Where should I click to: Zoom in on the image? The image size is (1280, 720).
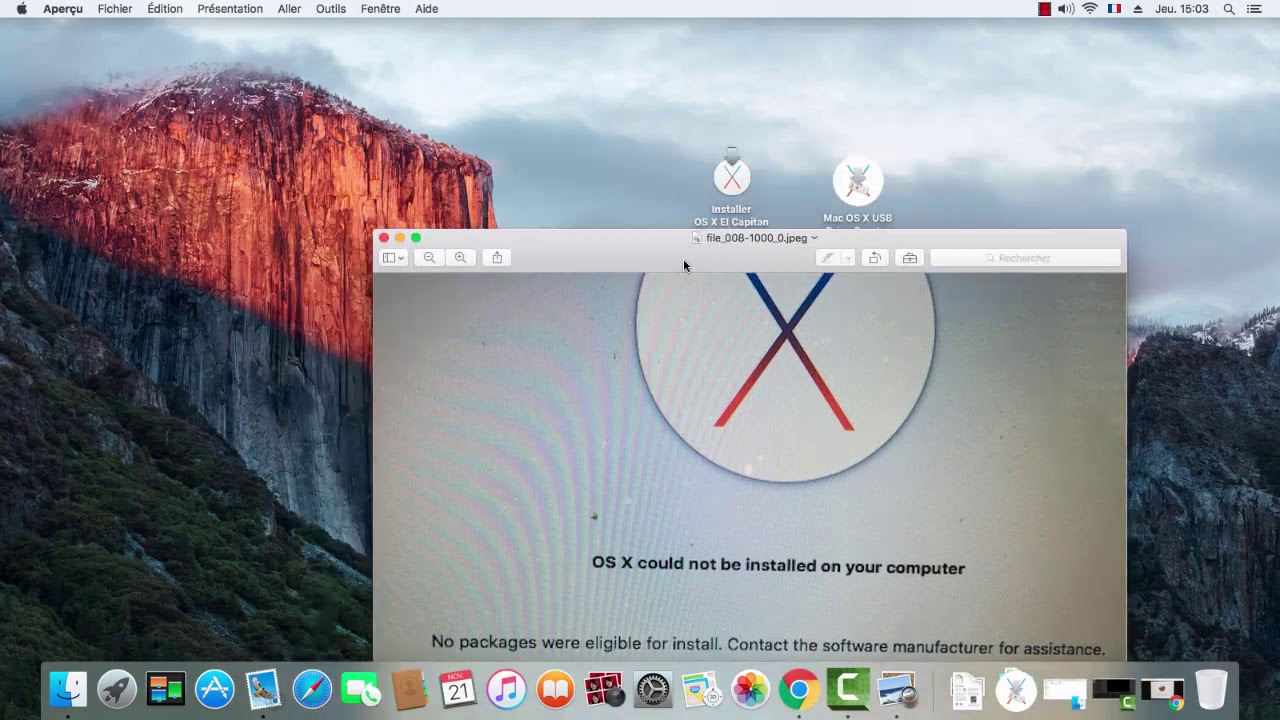tap(460, 258)
